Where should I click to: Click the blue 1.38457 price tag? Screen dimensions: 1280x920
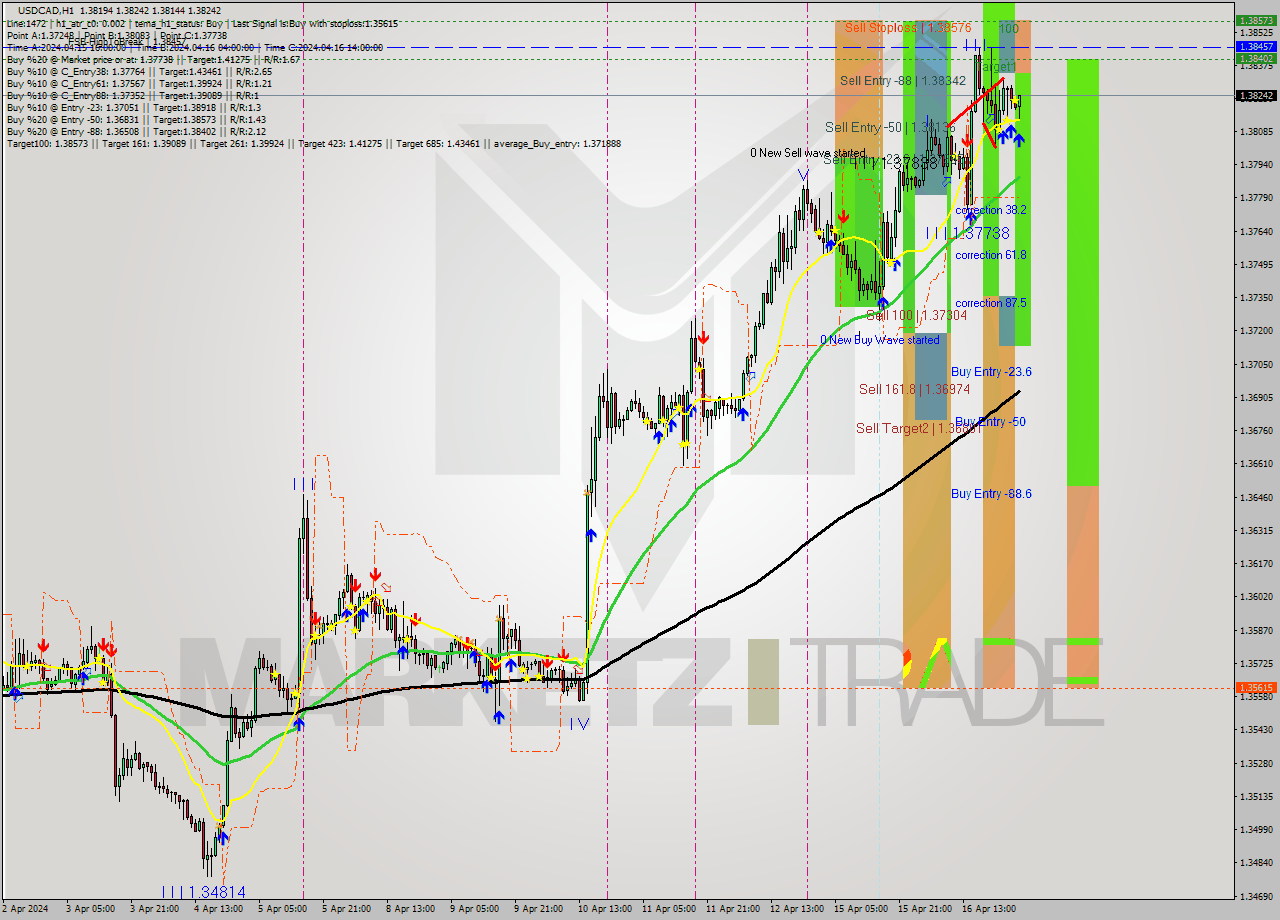(x=1255, y=46)
